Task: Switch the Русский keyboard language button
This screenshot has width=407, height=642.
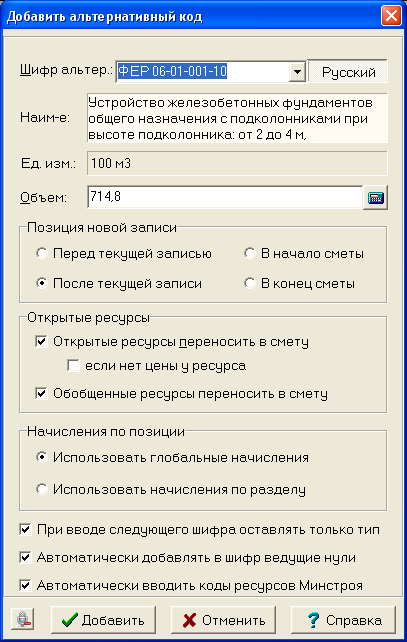Action: coord(348,72)
